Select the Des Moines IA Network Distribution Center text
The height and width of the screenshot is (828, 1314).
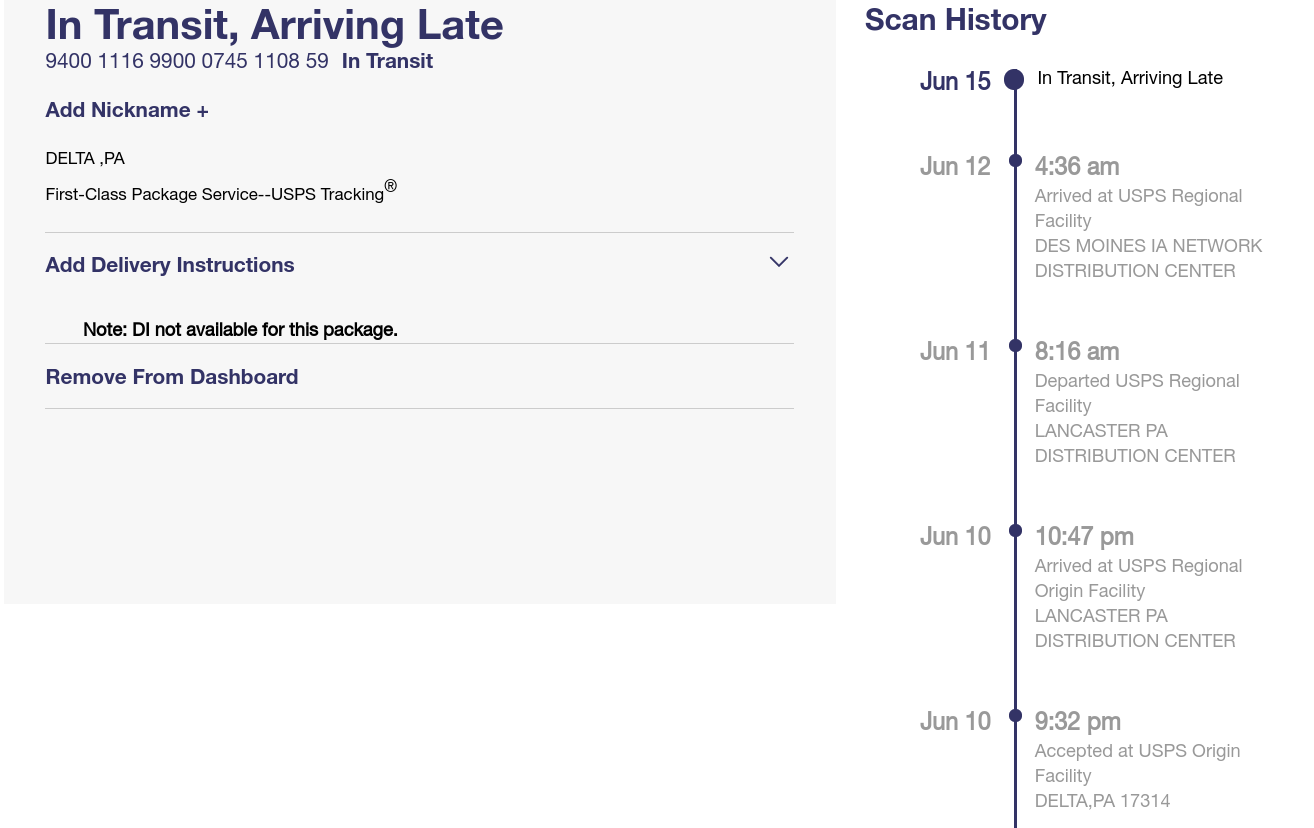click(x=1148, y=258)
